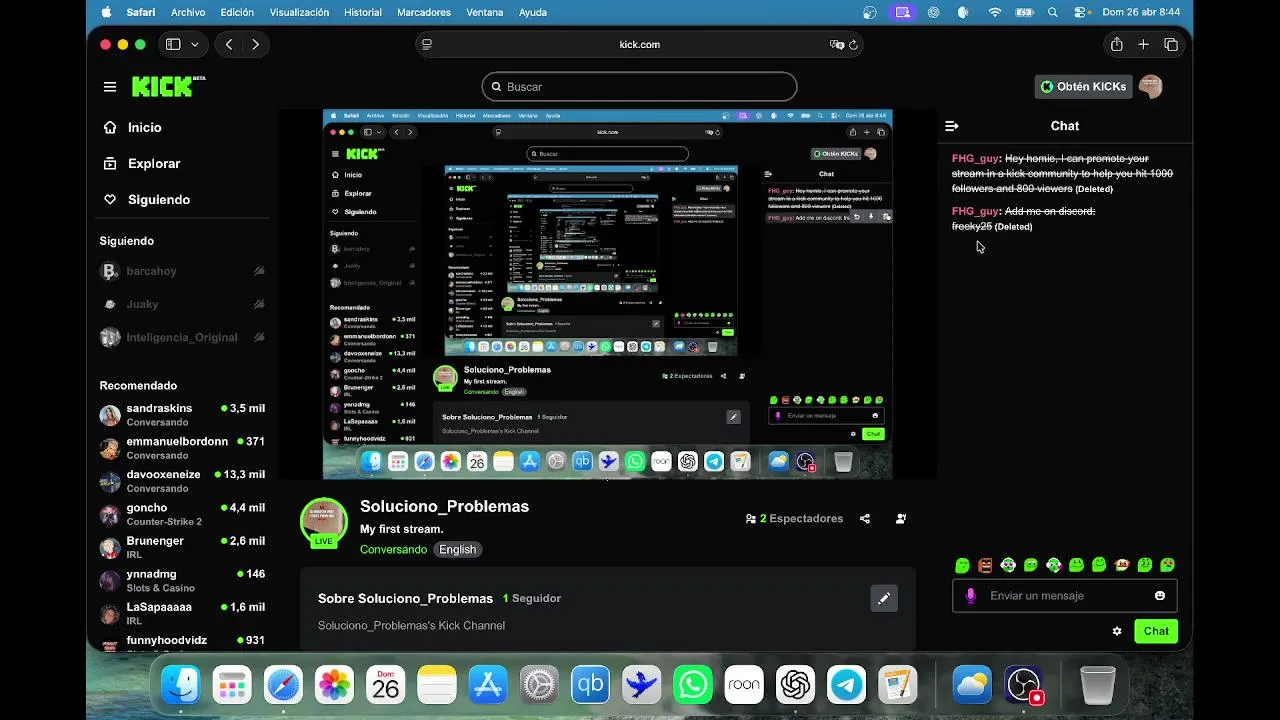The width and height of the screenshot is (1280, 720).
Task: Collapse the chat panel with the arrow icon
Action: (x=952, y=126)
